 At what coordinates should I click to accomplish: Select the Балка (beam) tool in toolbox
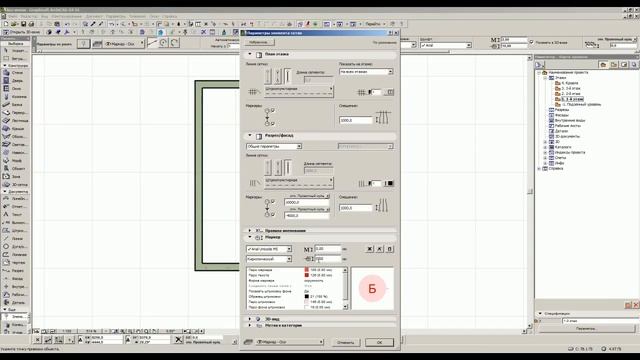click(x=16, y=104)
